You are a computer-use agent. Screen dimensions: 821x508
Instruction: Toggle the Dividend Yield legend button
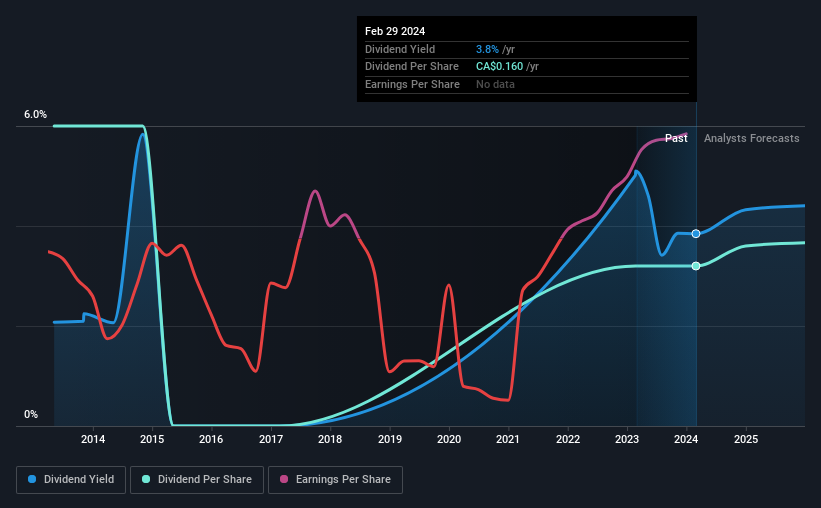(71, 480)
